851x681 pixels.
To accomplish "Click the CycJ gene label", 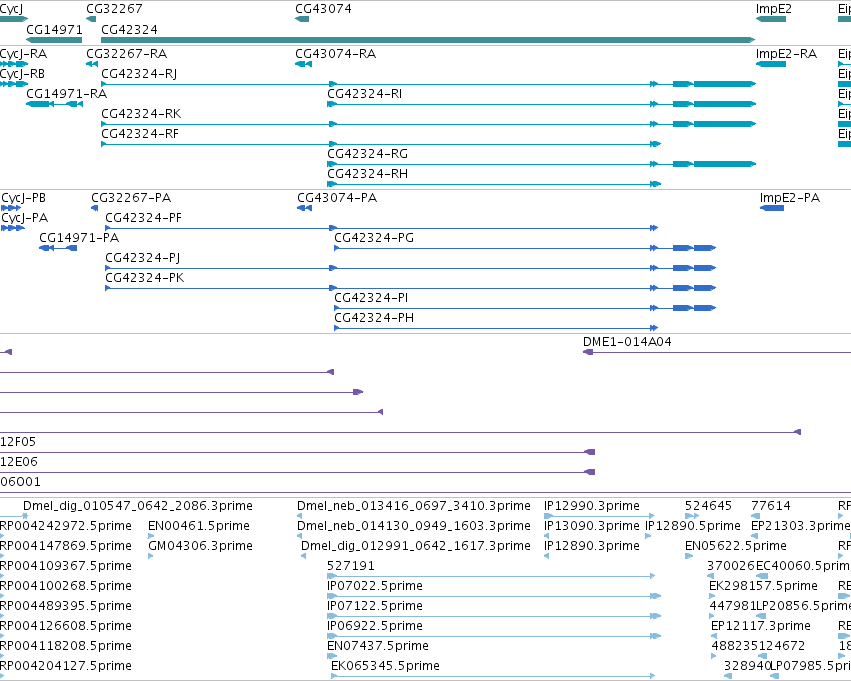I will pyautogui.click(x=11, y=9).
